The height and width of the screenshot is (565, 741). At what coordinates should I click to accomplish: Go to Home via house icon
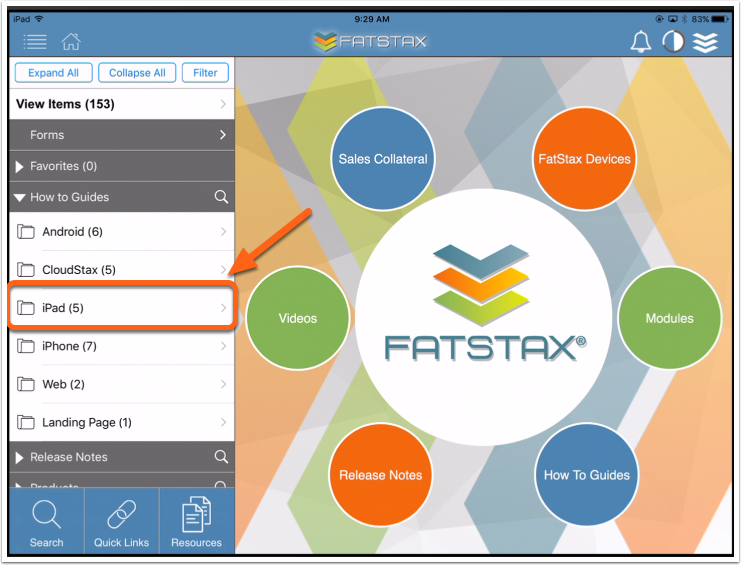pos(71,42)
